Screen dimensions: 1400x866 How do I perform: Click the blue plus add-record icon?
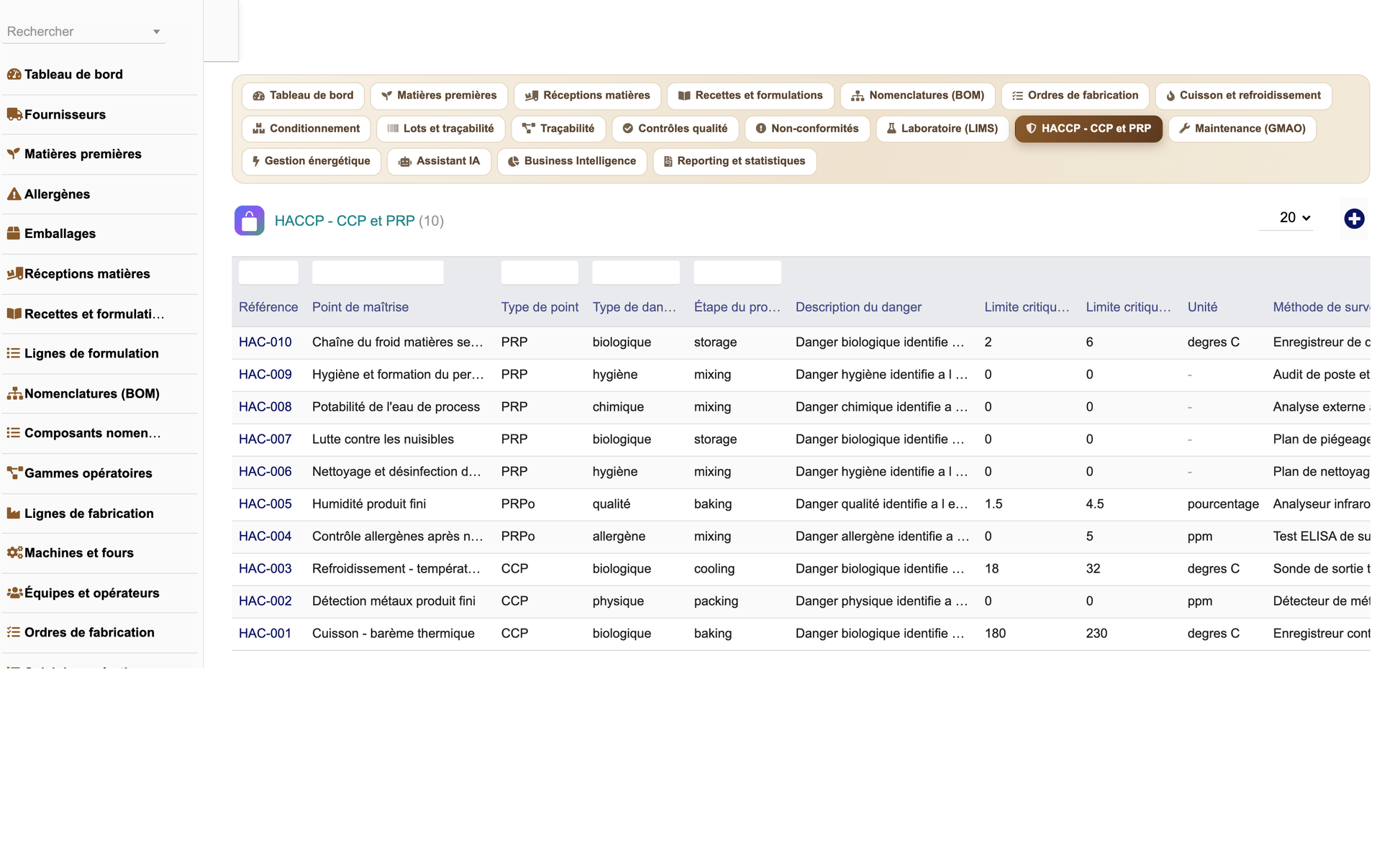click(1354, 219)
